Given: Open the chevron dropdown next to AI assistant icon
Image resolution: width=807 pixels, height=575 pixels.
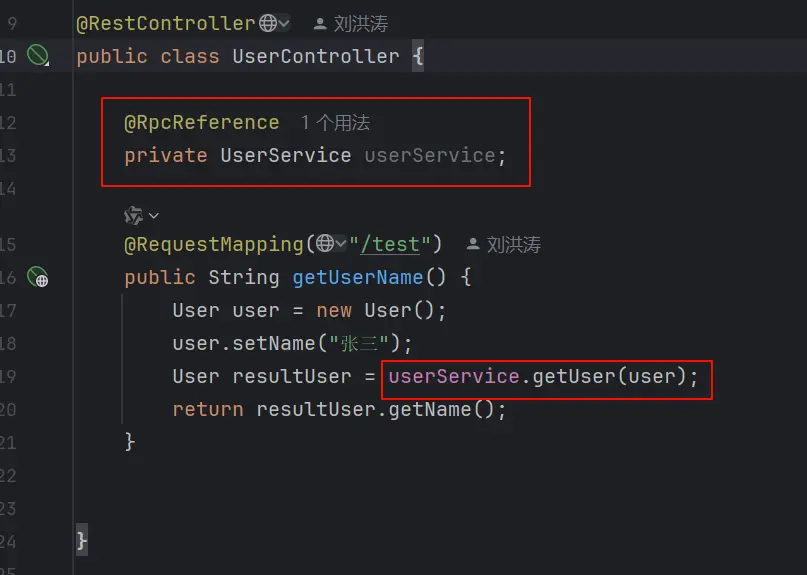Looking at the screenshot, I should coord(153,216).
